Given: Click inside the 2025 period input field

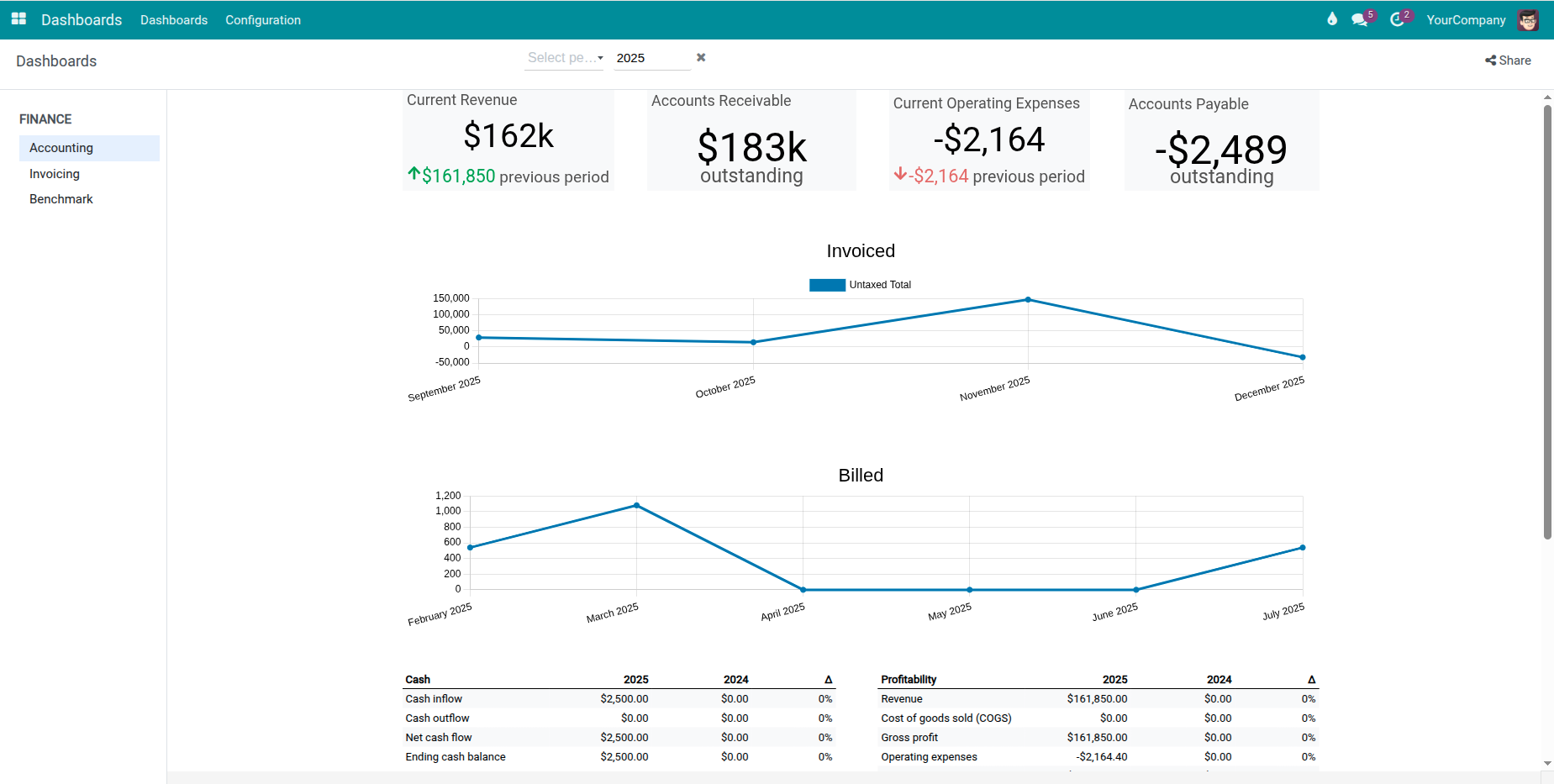Looking at the screenshot, I should pyautogui.click(x=651, y=57).
